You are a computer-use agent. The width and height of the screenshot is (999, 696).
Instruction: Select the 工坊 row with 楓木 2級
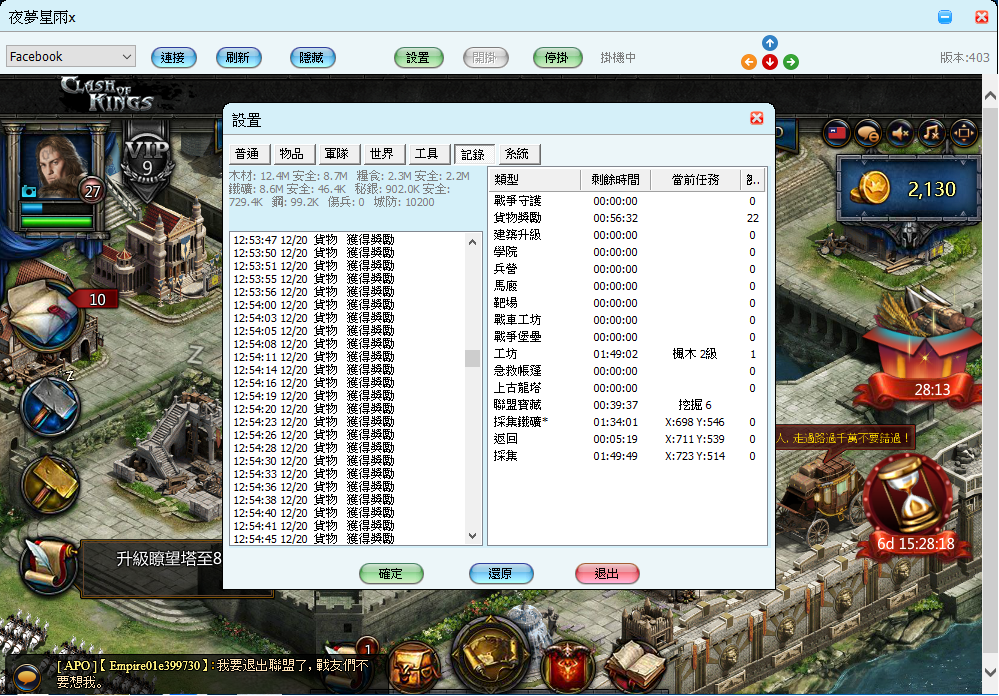(627, 354)
